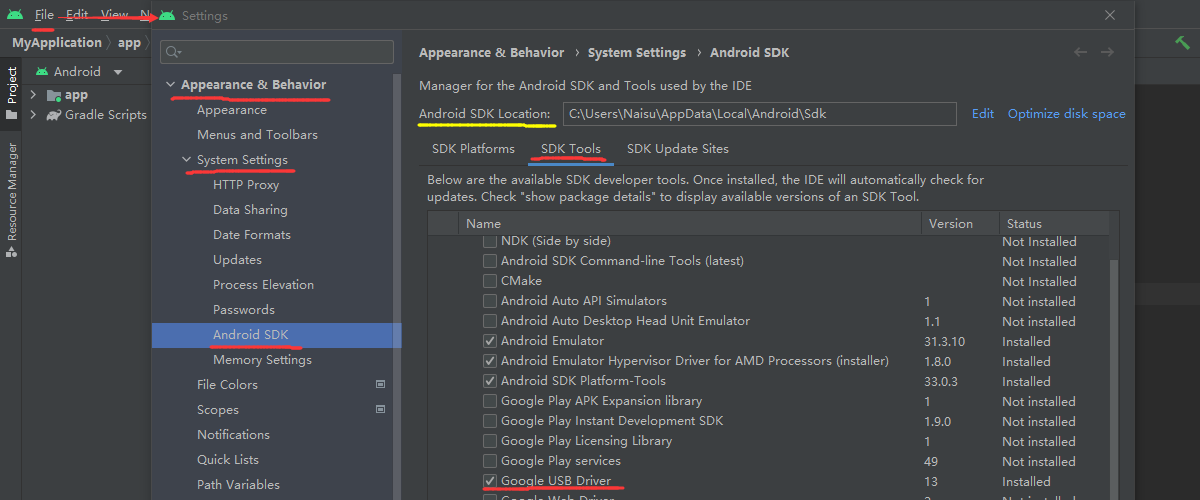
Task: Click the forward navigation arrow
Action: [1107, 52]
